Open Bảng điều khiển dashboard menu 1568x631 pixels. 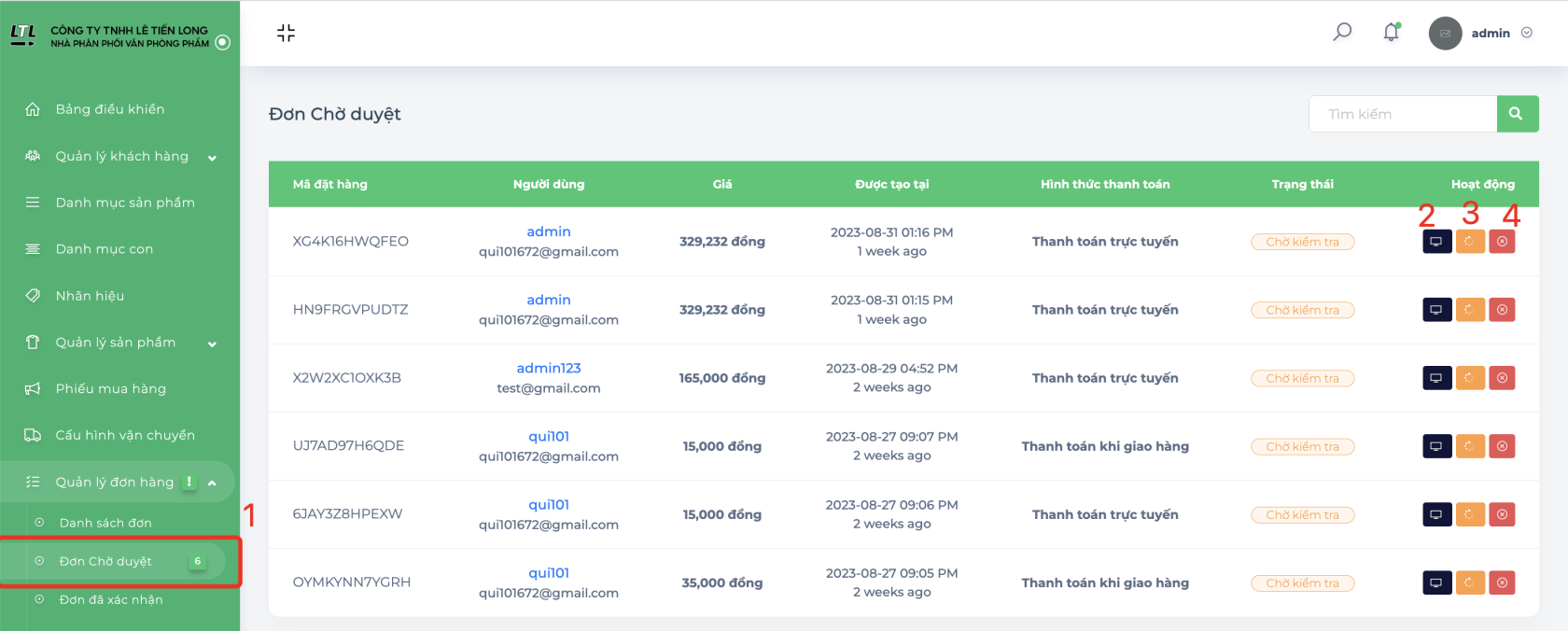(x=110, y=109)
